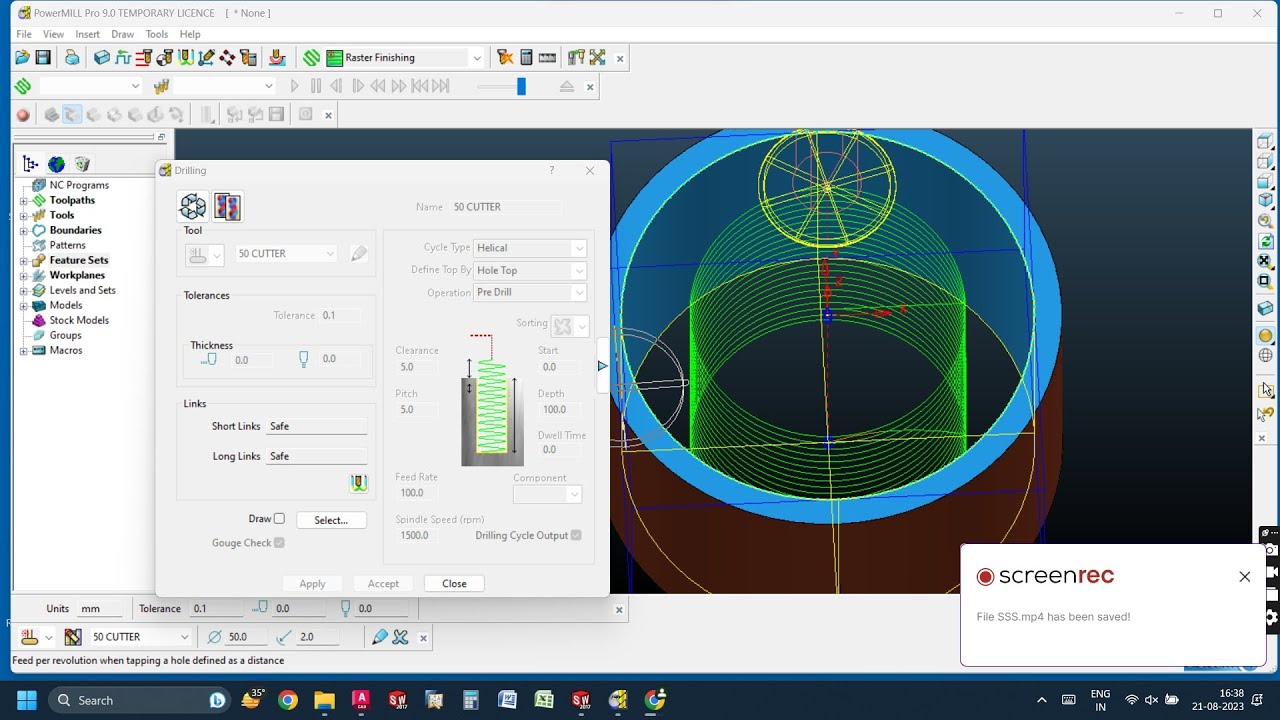
Task: Toggle shaded view yellow sphere icon
Action: click(1265, 336)
